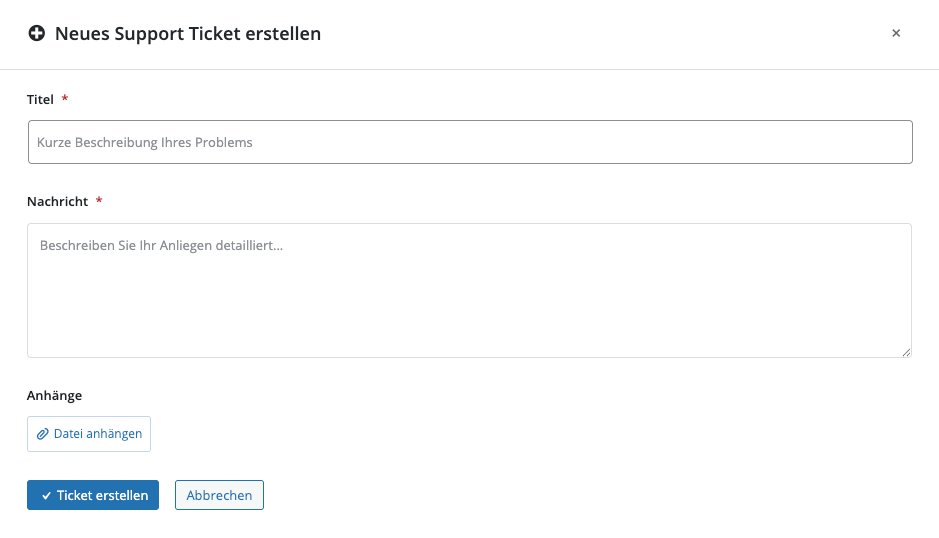Click the 'Abbrechen' text label
The width and height of the screenshot is (939, 538).
coord(219,495)
